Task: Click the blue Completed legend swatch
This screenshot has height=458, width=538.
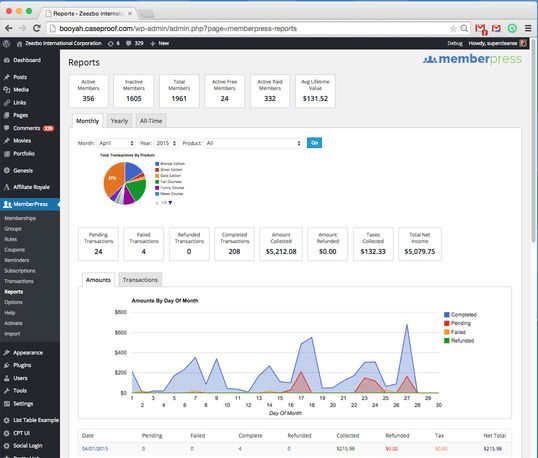Action: coord(447,315)
